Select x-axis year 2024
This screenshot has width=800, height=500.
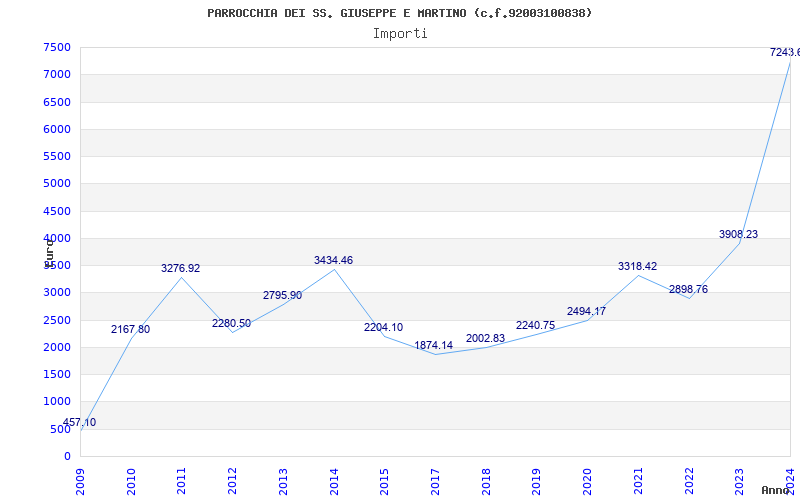(x=790, y=482)
